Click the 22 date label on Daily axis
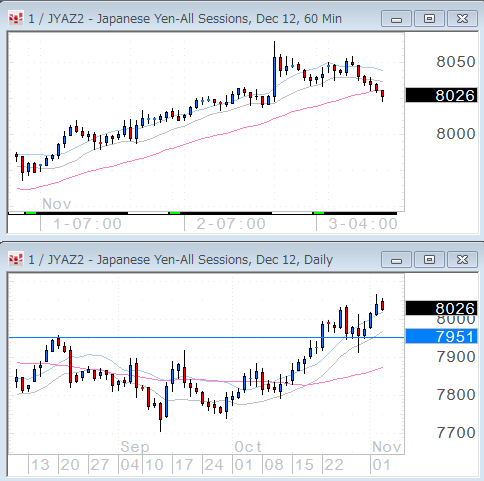 [334, 465]
